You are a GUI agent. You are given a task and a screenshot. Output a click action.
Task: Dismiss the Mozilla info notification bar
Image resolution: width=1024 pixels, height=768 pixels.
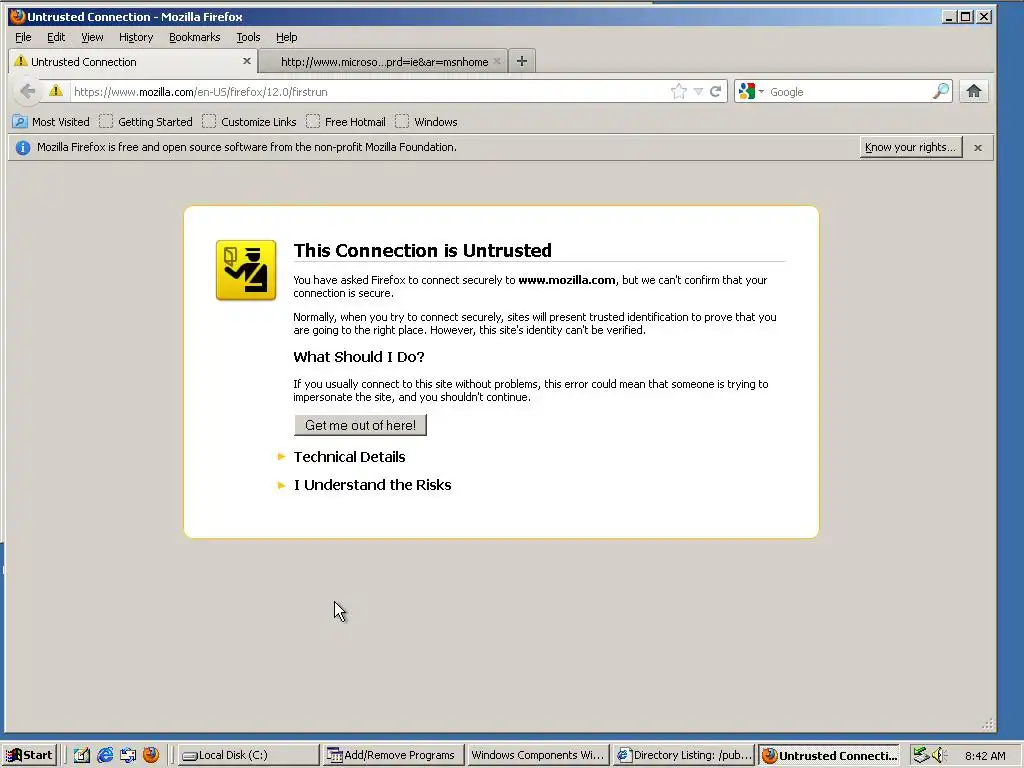click(978, 148)
